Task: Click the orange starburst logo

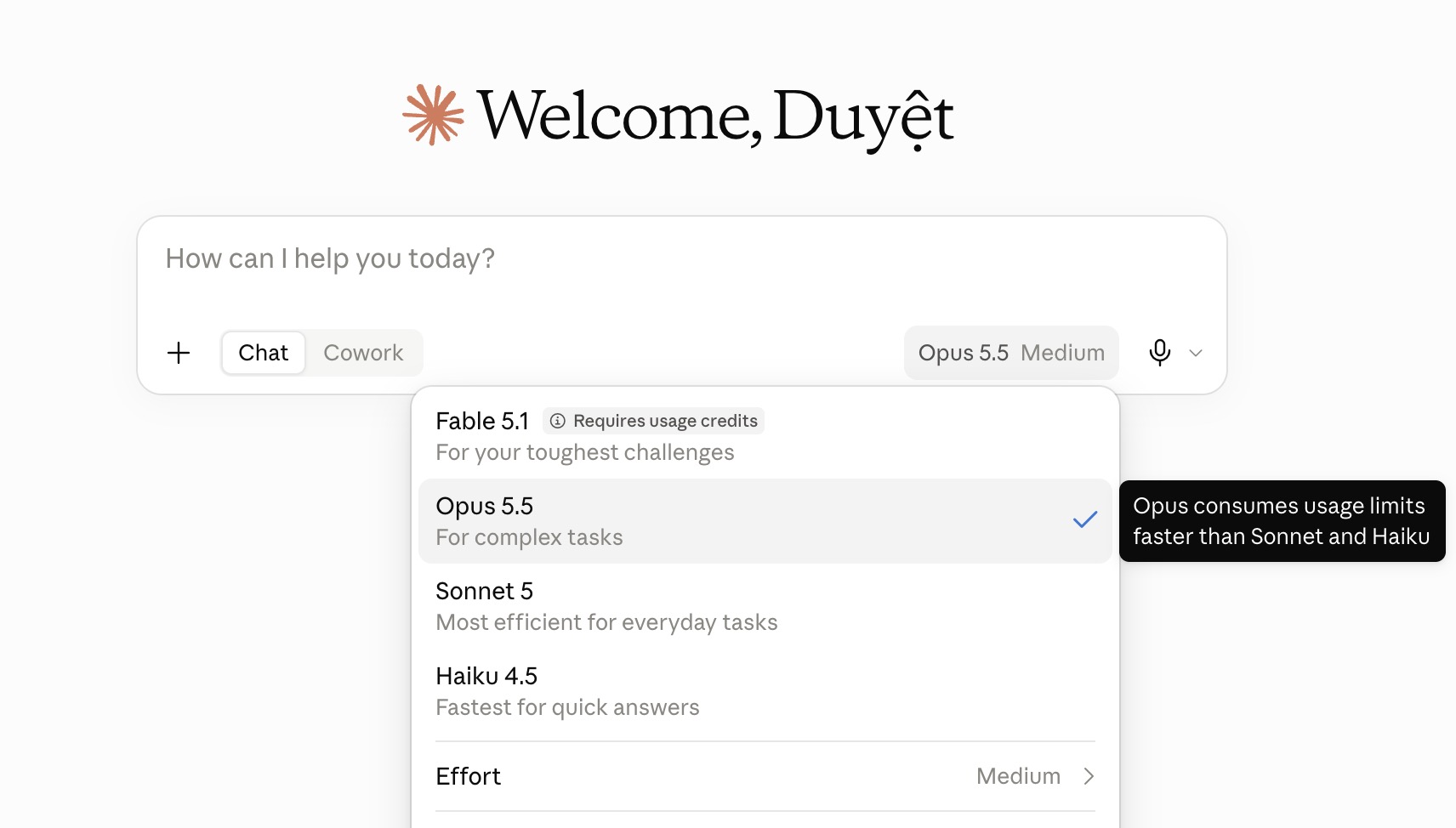Action: point(434,115)
